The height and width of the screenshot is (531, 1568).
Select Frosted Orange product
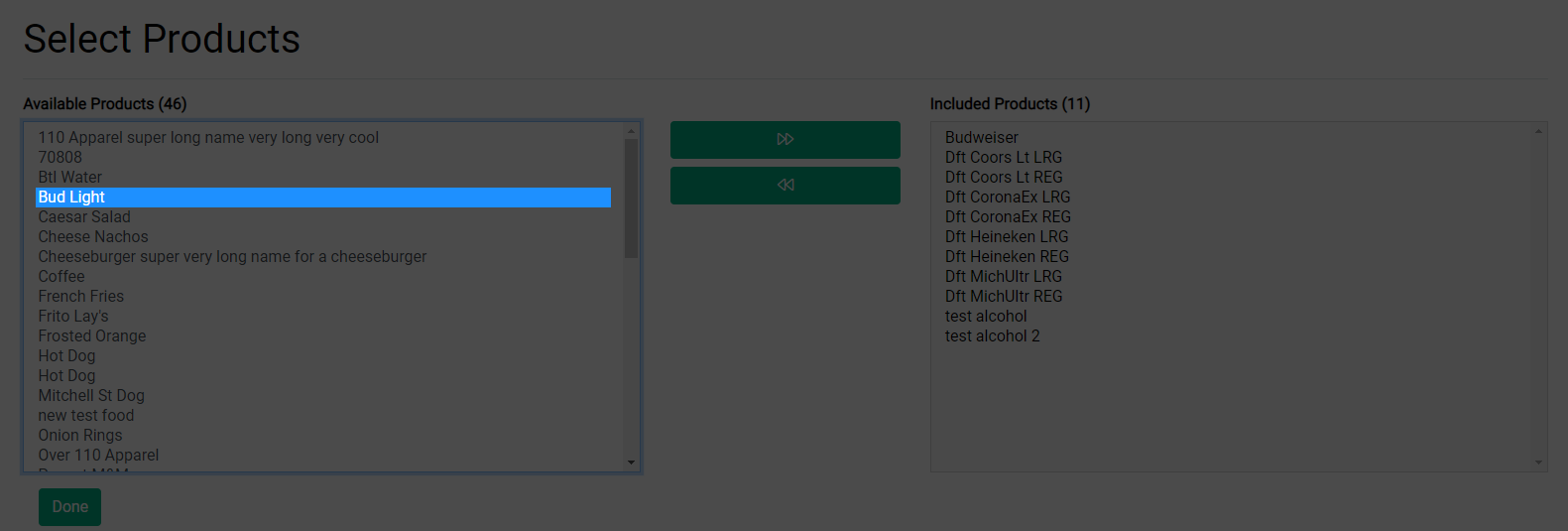(323, 336)
